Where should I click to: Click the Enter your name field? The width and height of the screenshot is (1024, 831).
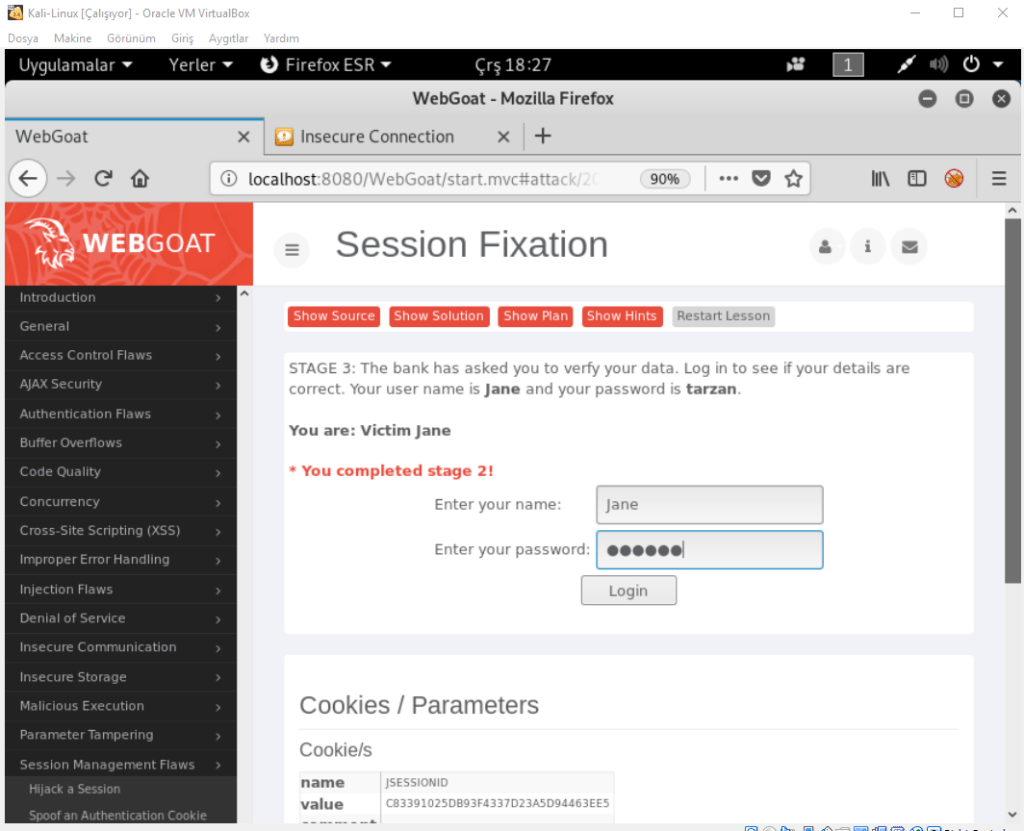point(709,505)
